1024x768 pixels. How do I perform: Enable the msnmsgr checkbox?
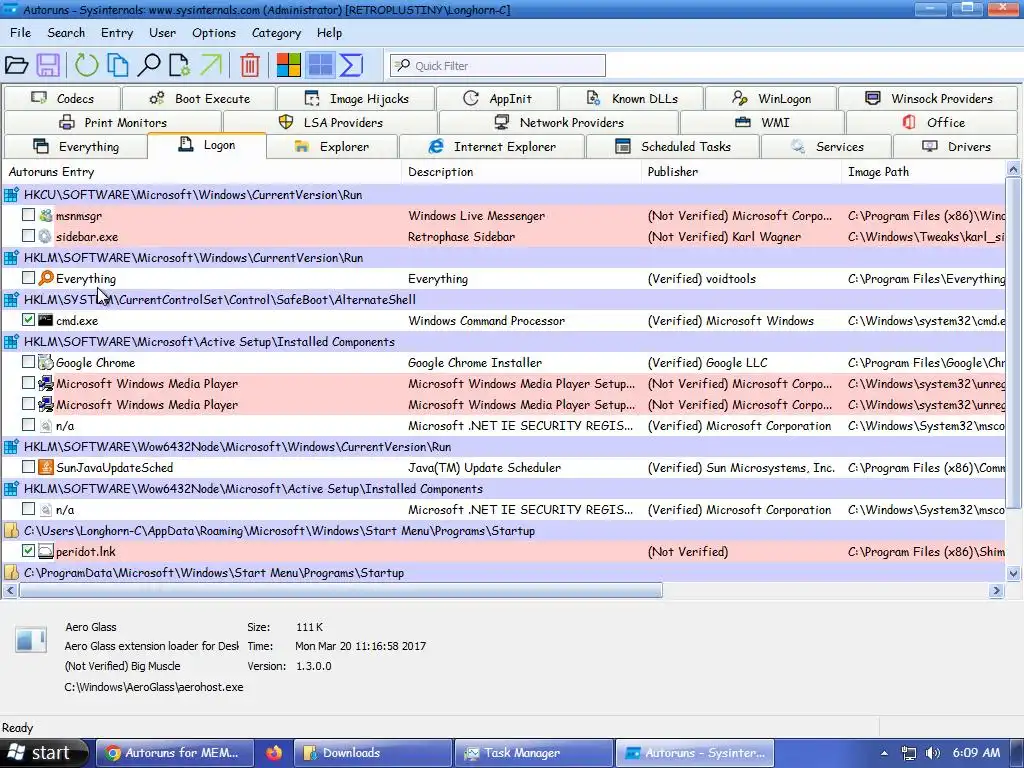(x=28, y=214)
